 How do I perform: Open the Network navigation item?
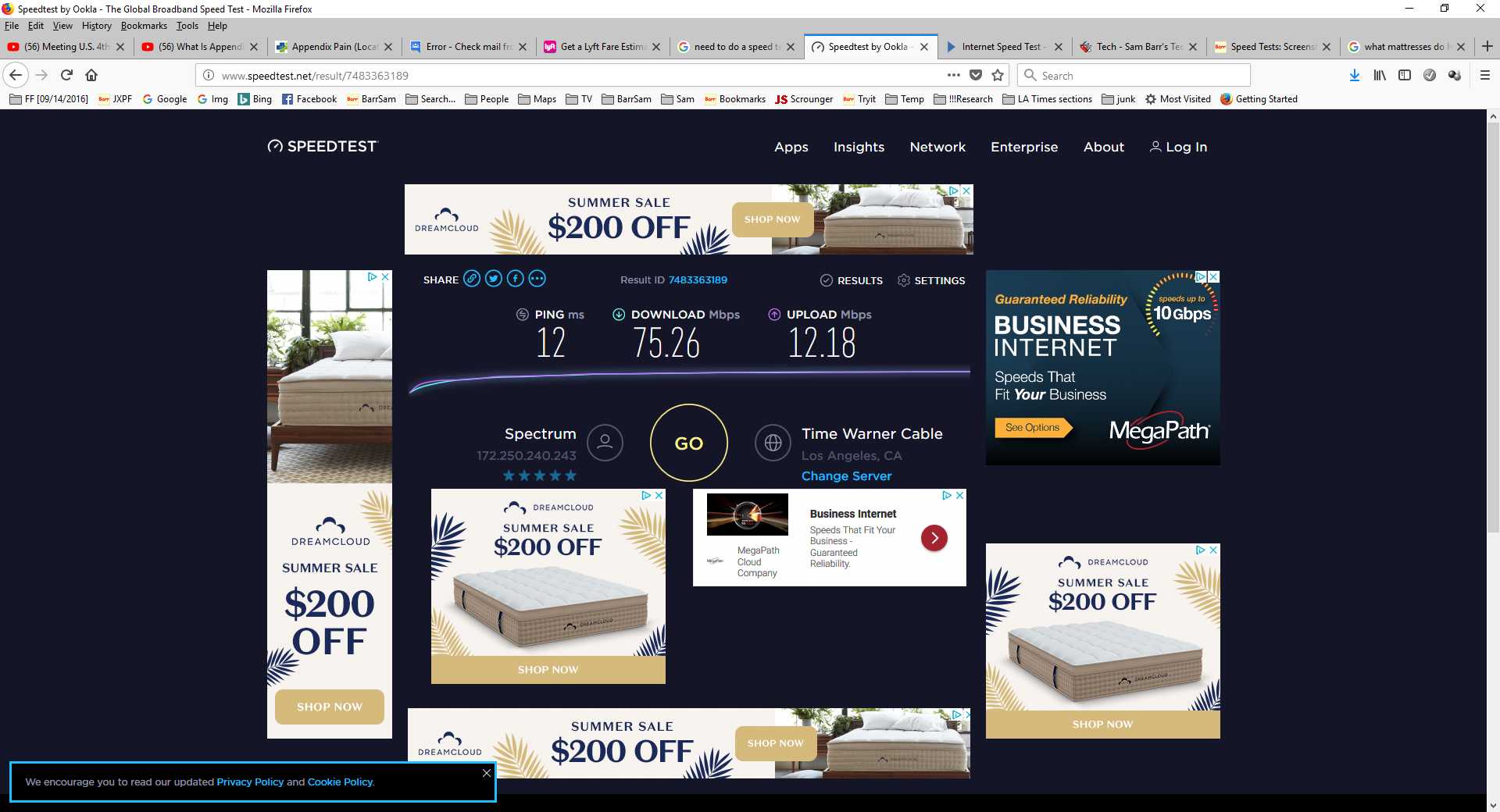point(937,147)
